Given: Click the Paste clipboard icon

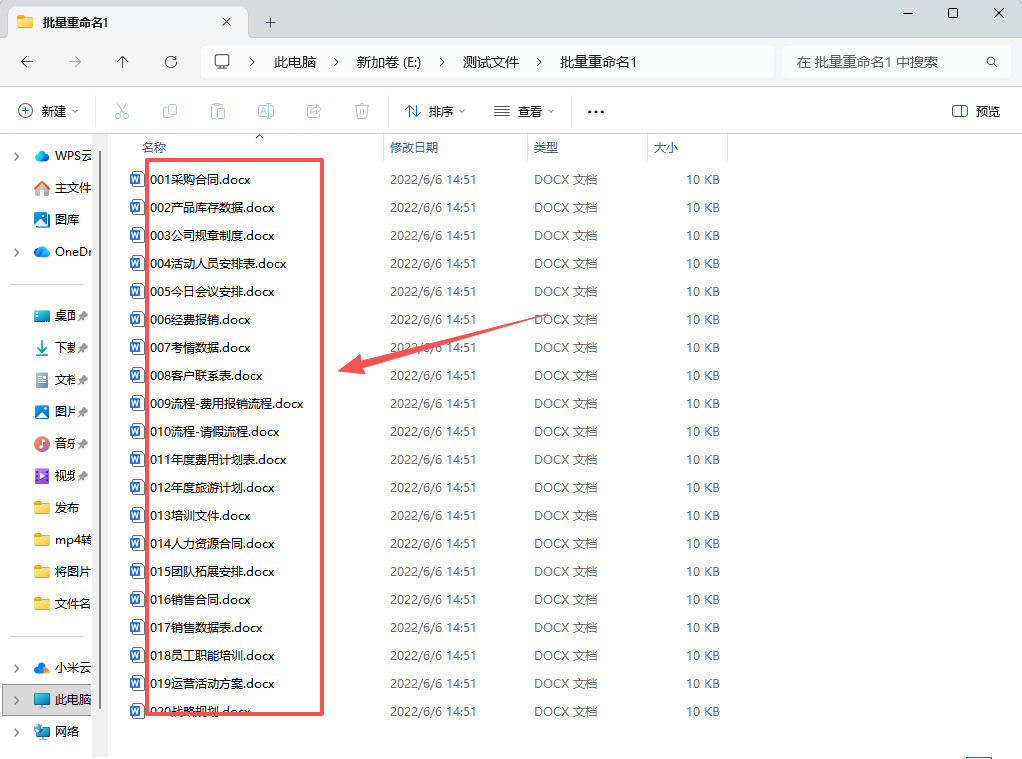Looking at the screenshot, I should click(218, 112).
